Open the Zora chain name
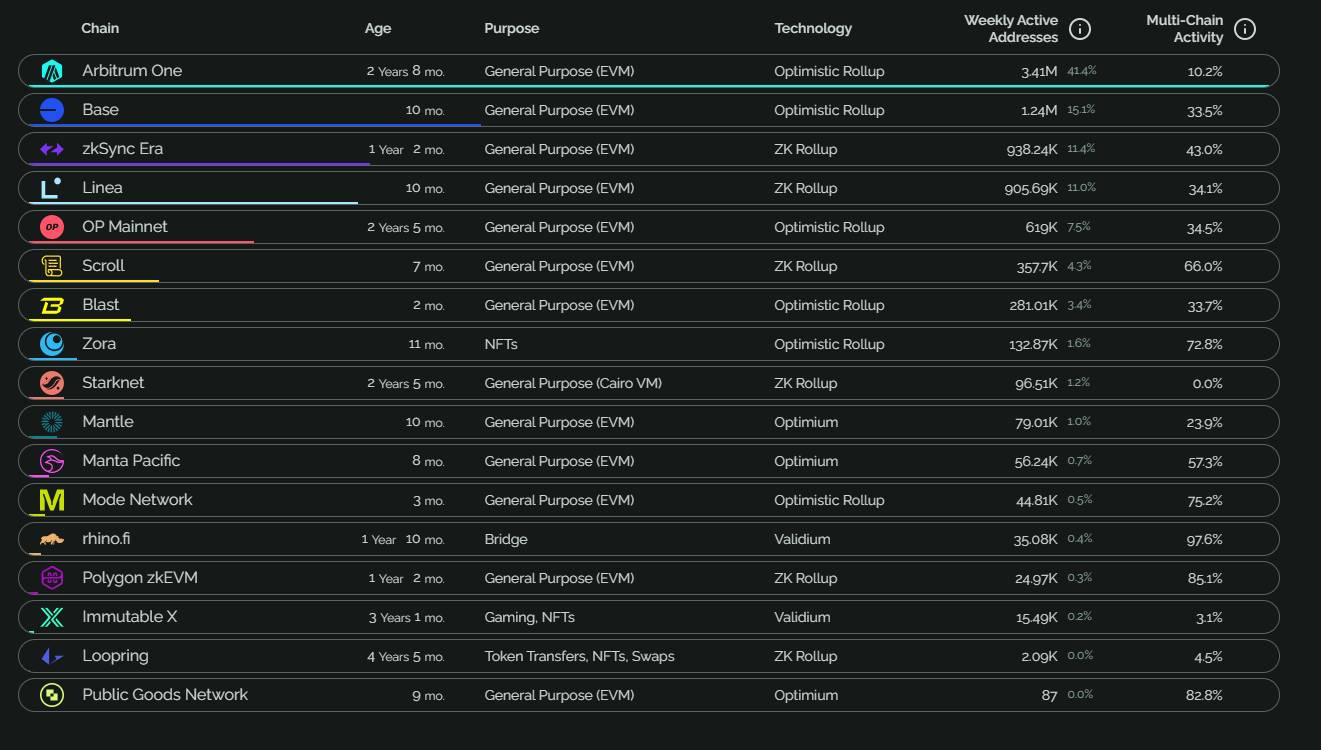 coord(99,343)
